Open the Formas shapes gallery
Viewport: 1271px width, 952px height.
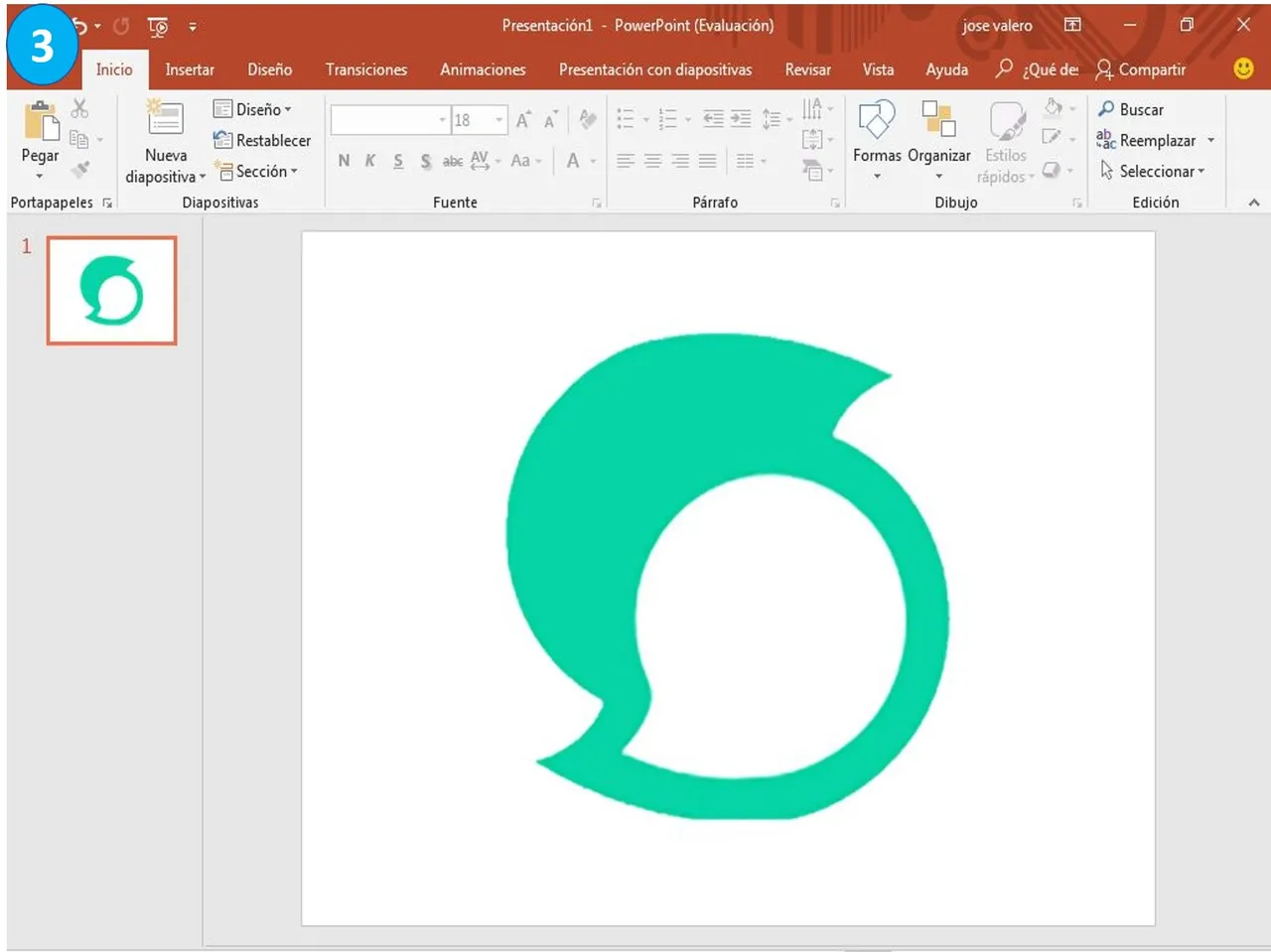point(877,139)
